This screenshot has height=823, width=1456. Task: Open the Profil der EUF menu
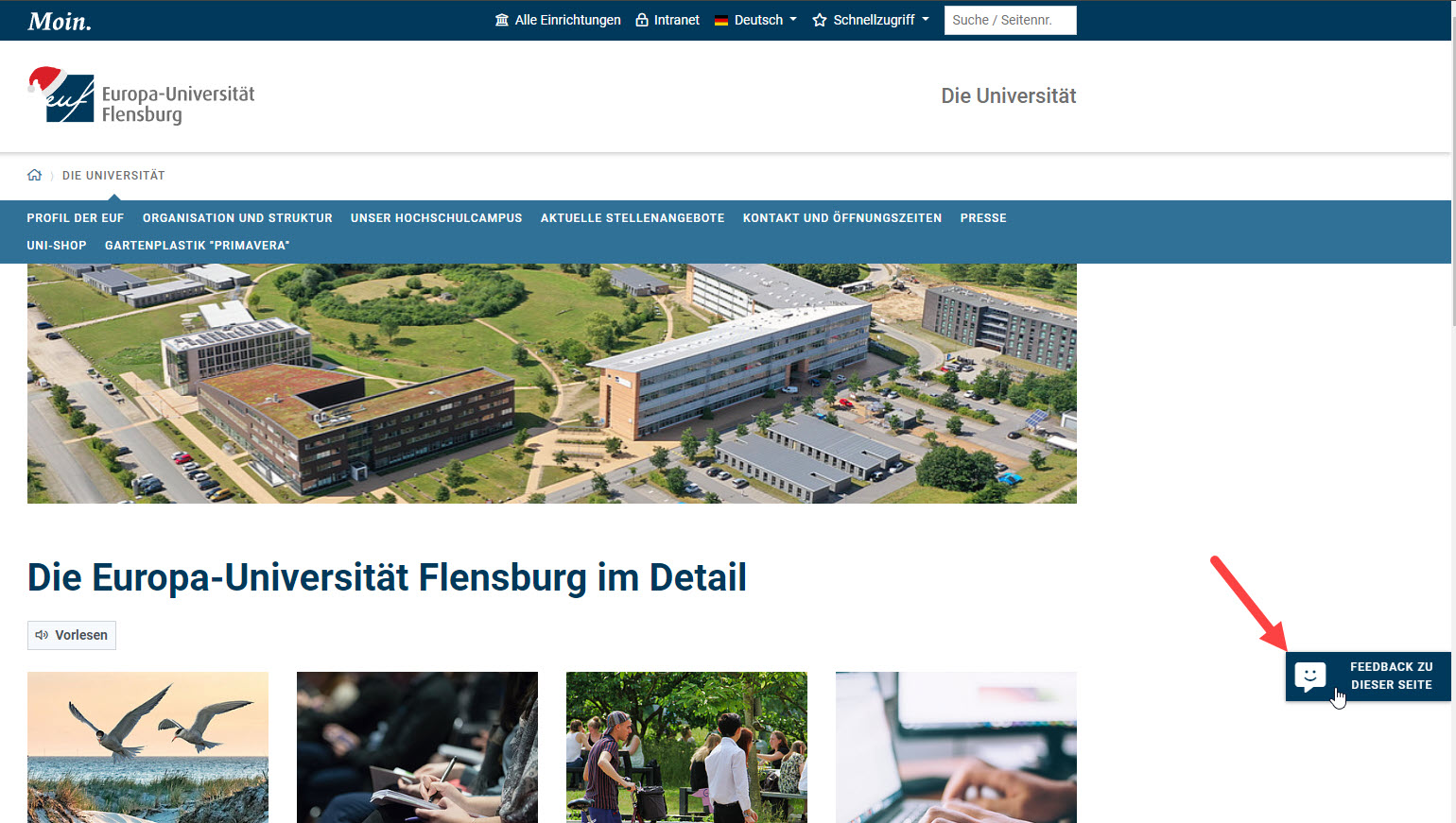[76, 218]
